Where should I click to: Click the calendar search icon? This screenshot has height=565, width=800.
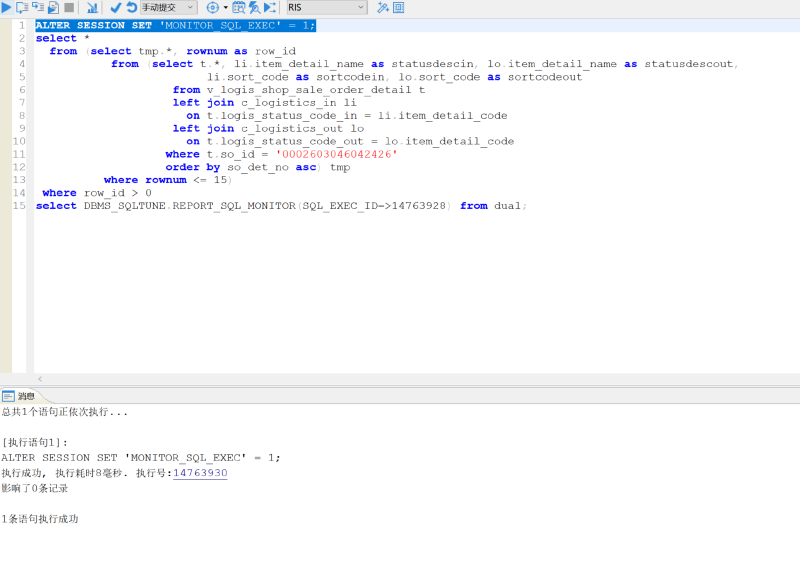pos(238,8)
